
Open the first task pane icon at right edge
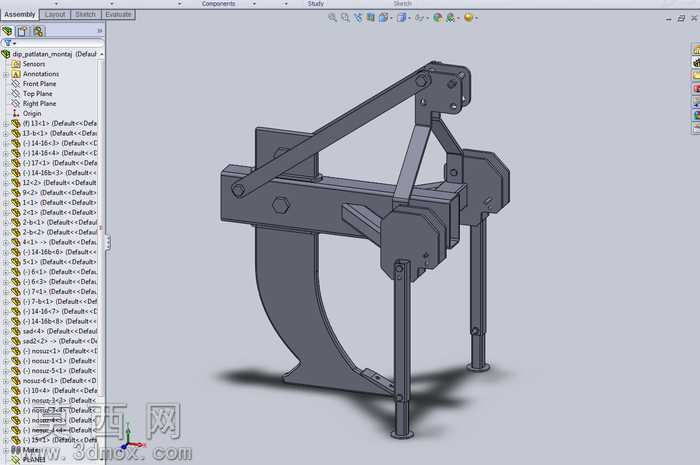pos(696,50)
